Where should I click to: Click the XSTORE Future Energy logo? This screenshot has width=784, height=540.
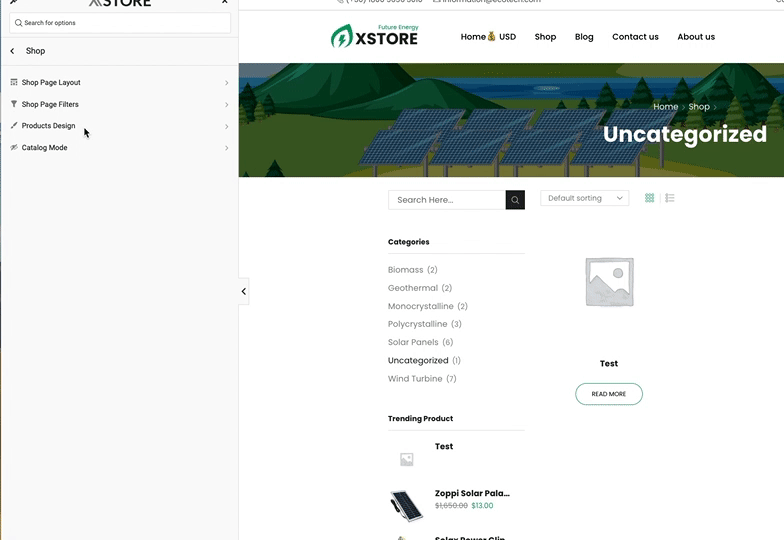pyautogui.click(x=374, y=36)
